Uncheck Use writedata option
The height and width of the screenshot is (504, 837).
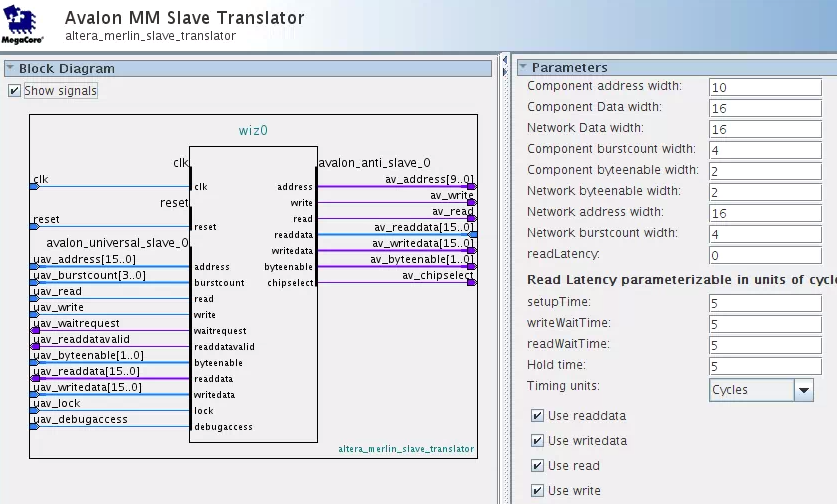(x=537, y=440)
